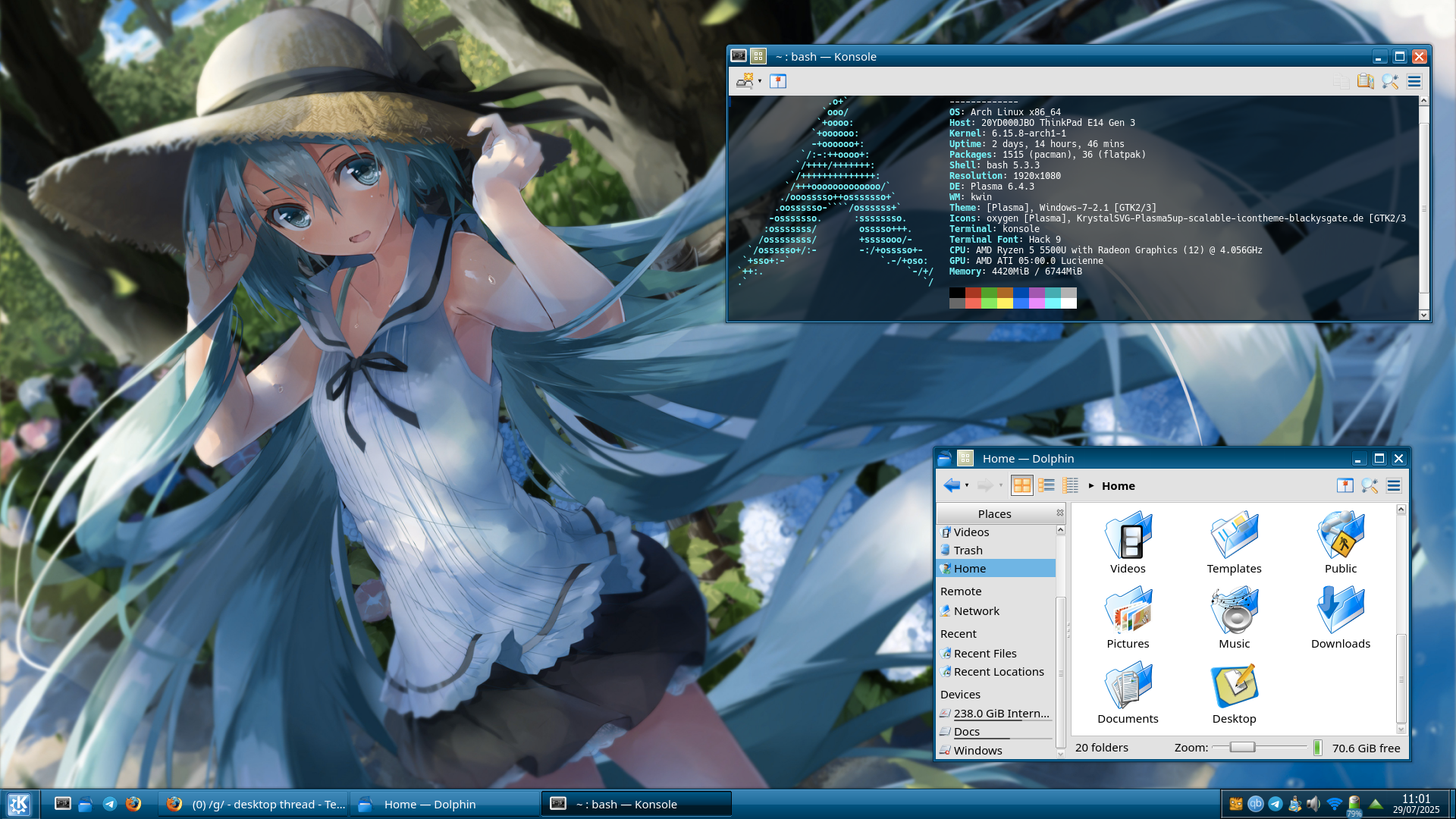Select the Pictures folder icon

click(1128, 610)
